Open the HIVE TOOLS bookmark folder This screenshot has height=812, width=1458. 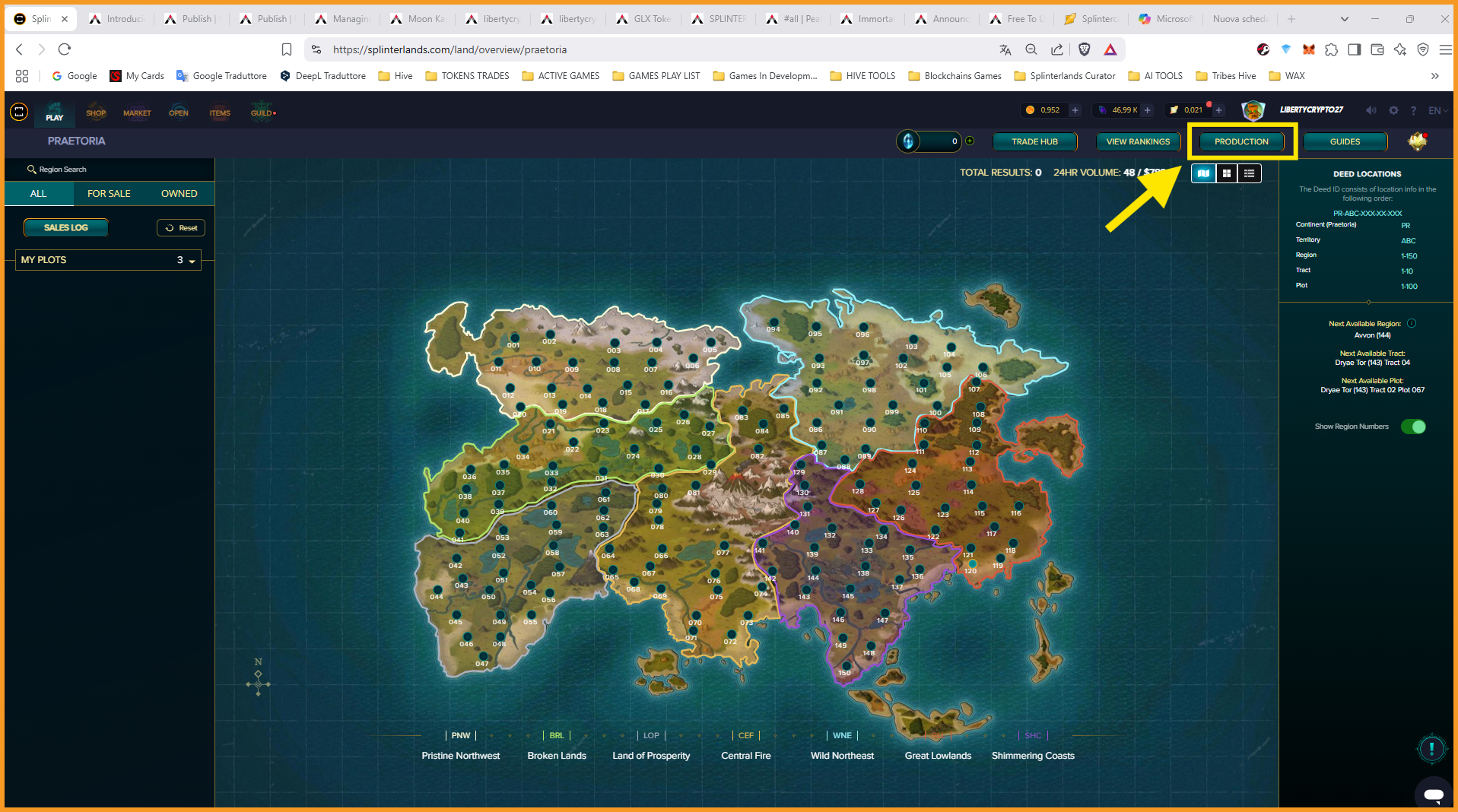[x=862, y=76]
